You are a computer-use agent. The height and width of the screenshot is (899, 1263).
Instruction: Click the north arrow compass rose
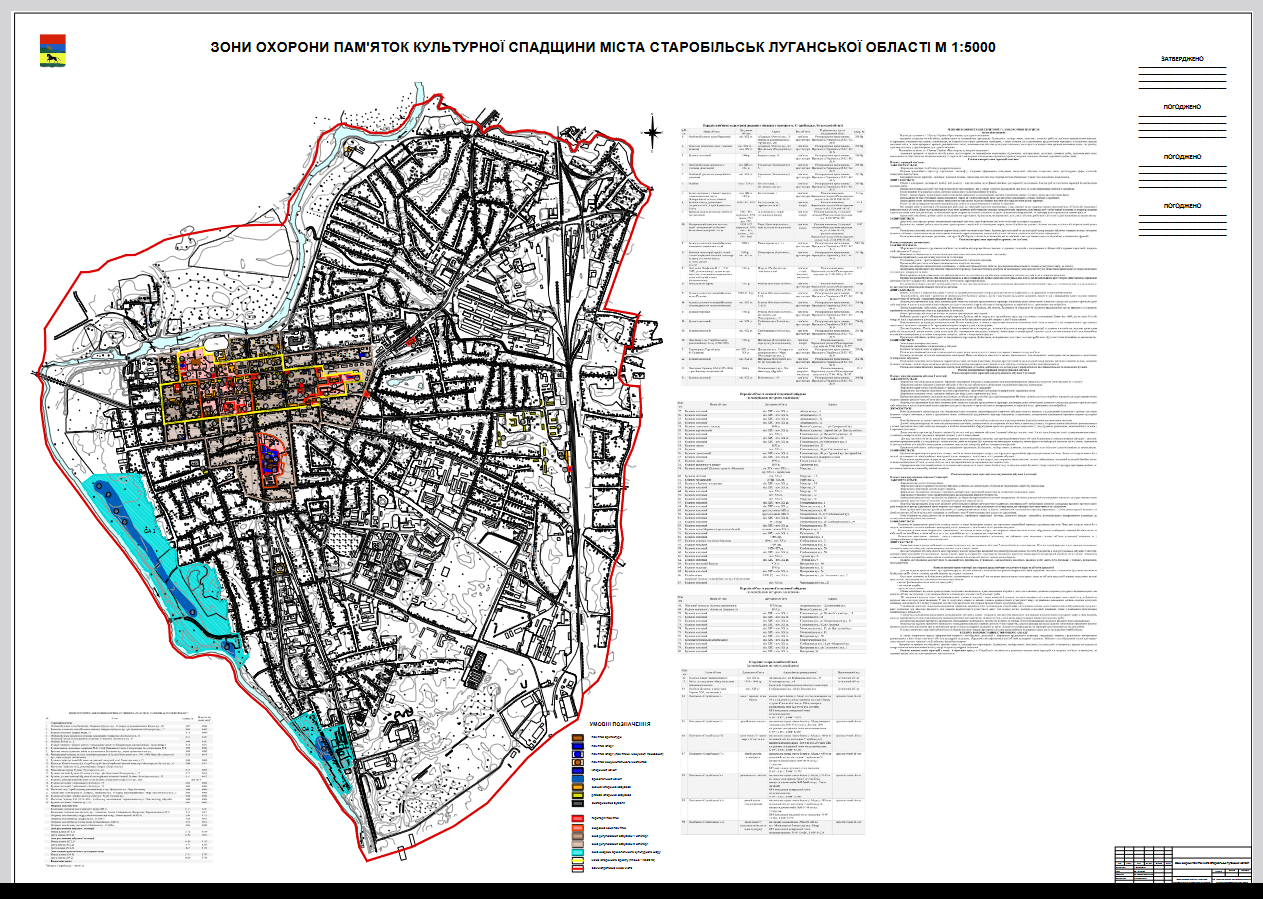click(653, 130)
